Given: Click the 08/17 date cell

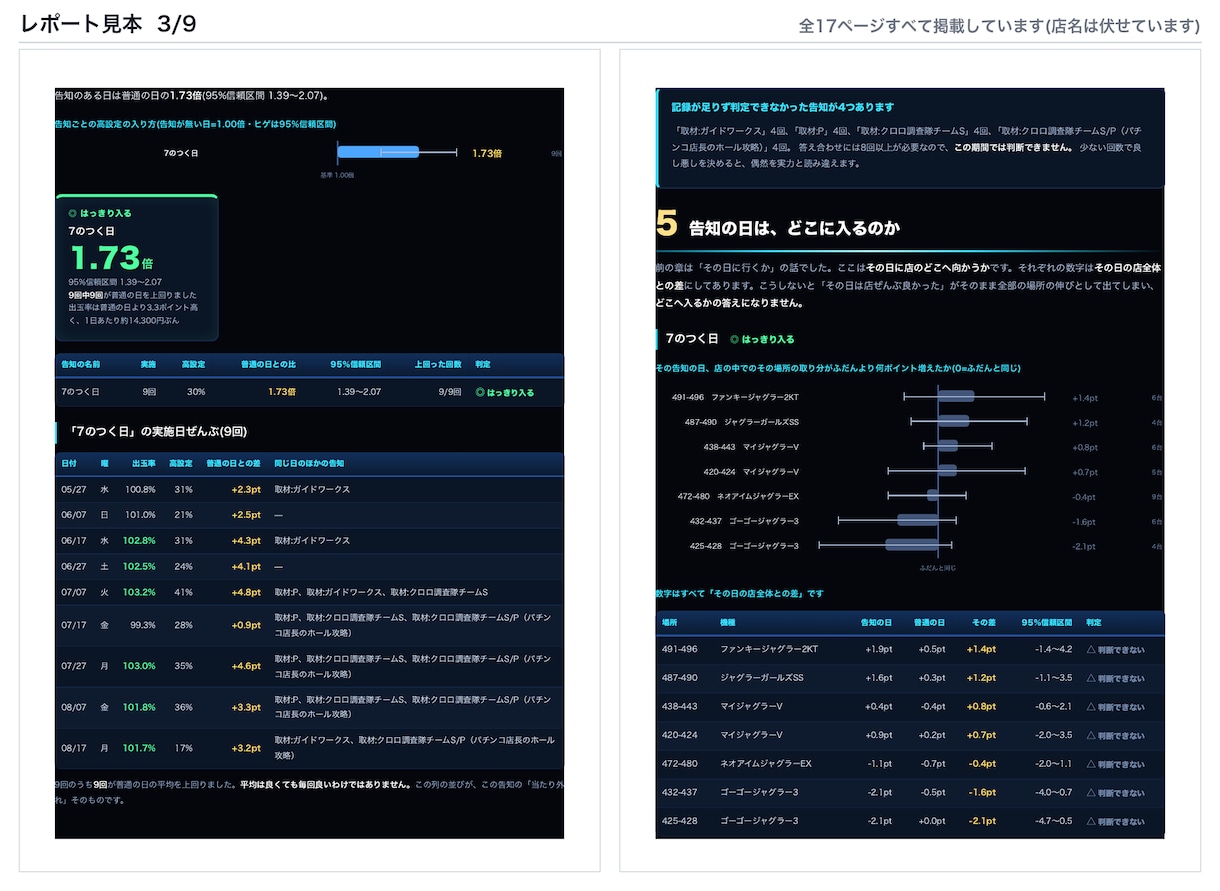Looking at the screenshot, I should click(x=74, y=748).
